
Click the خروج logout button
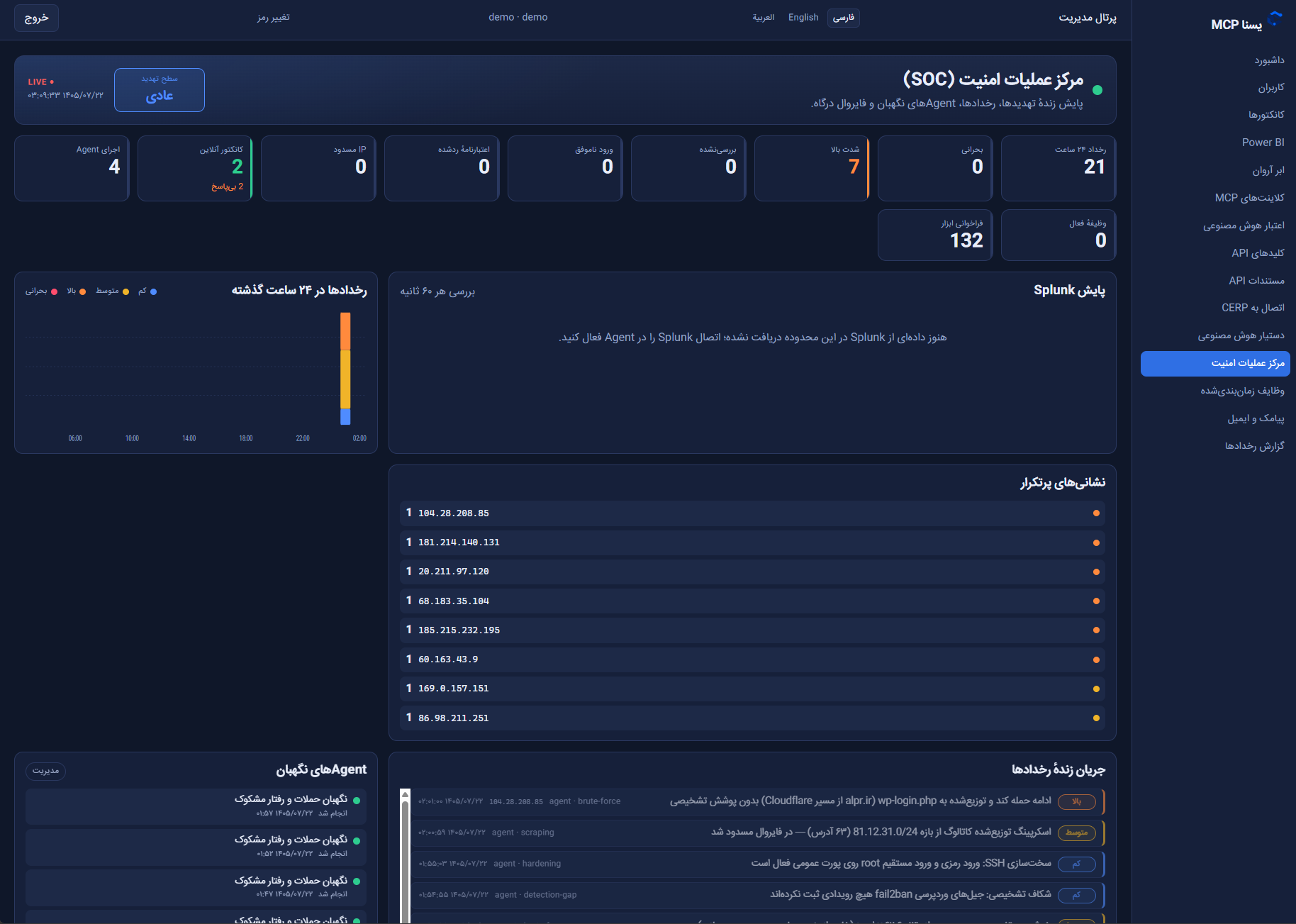click(x=36, y=18)
